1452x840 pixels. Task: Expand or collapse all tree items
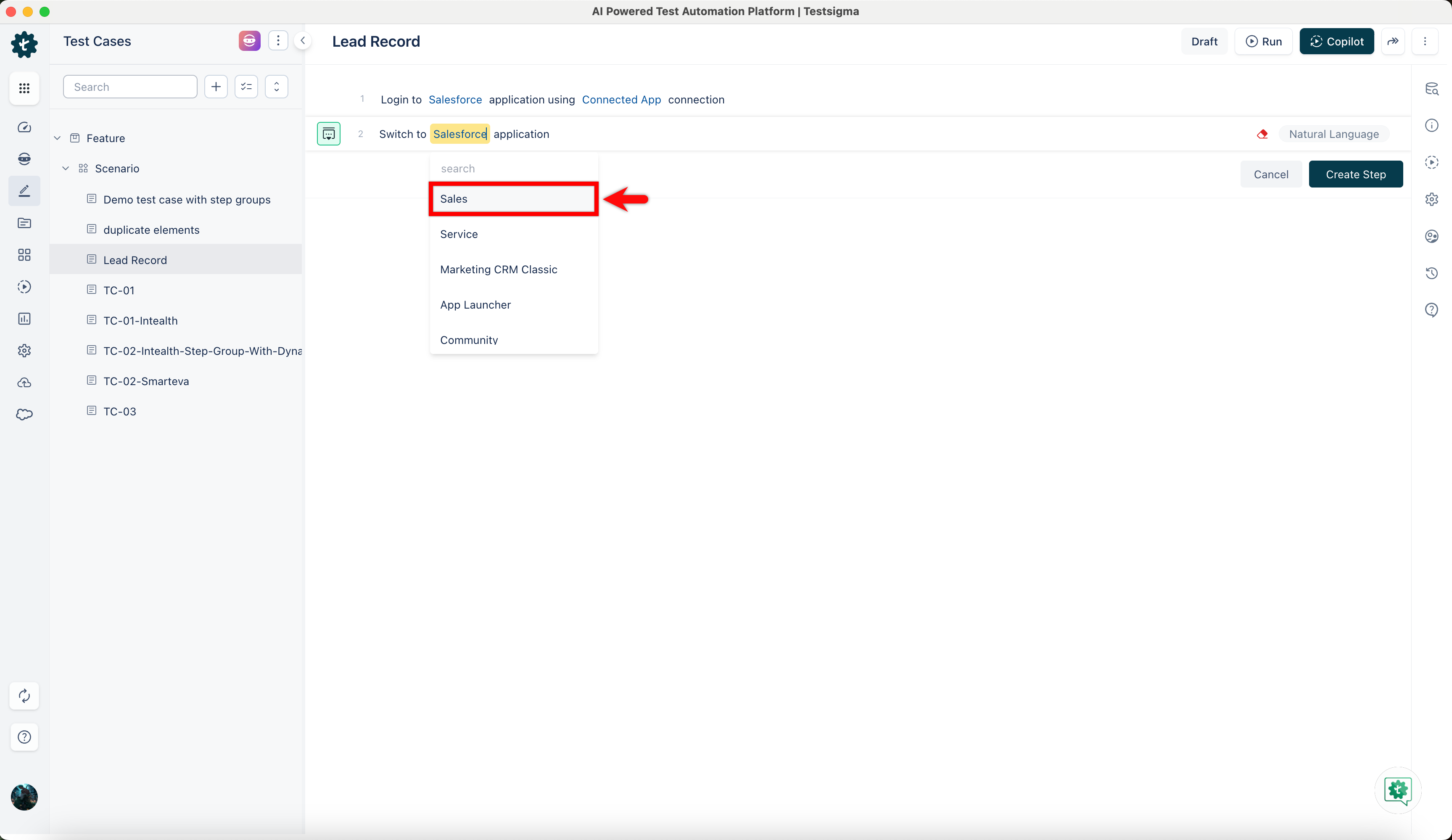(277, 87)
